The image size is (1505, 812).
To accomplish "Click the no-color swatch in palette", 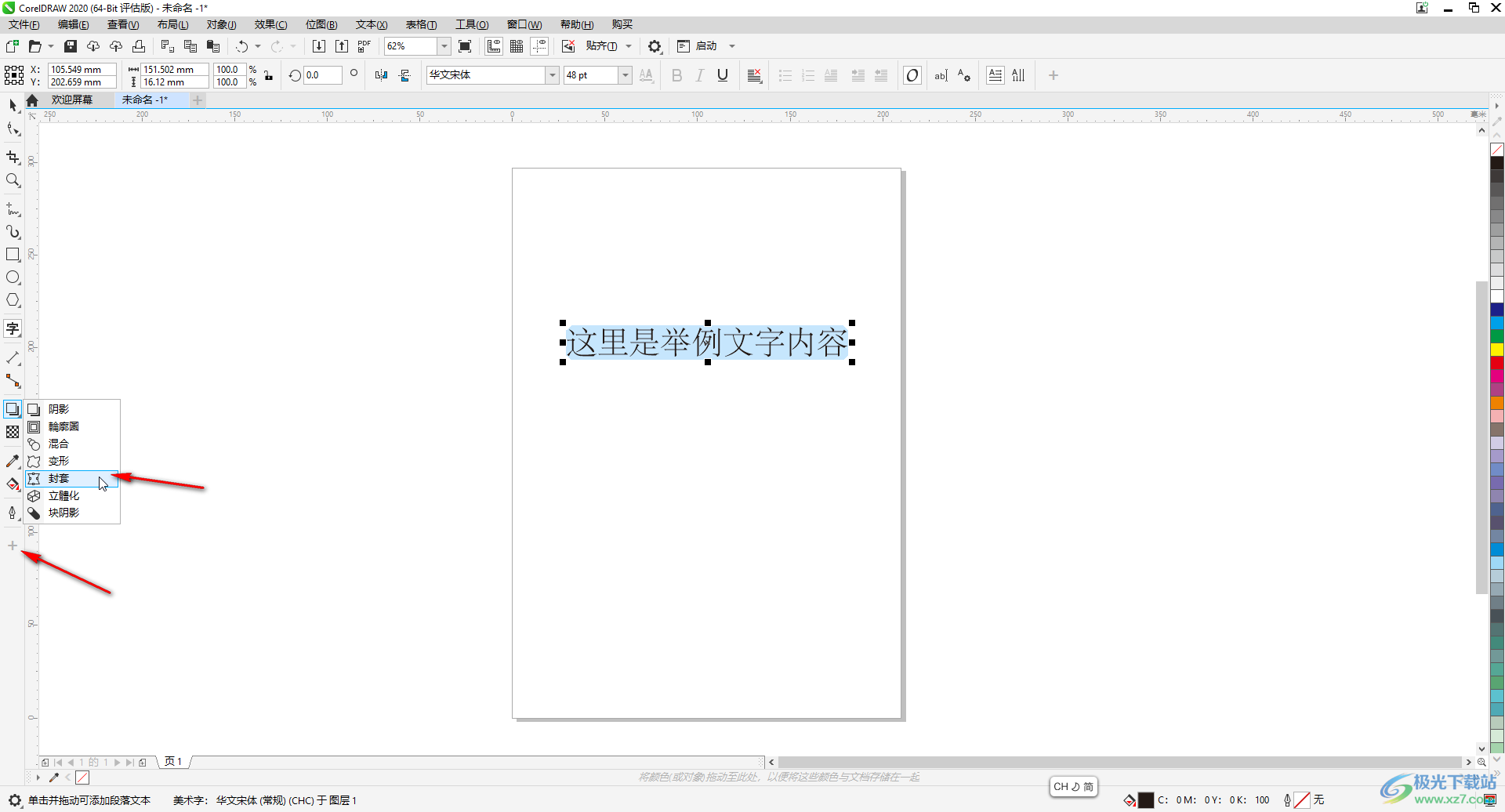I will point(1497,150).
